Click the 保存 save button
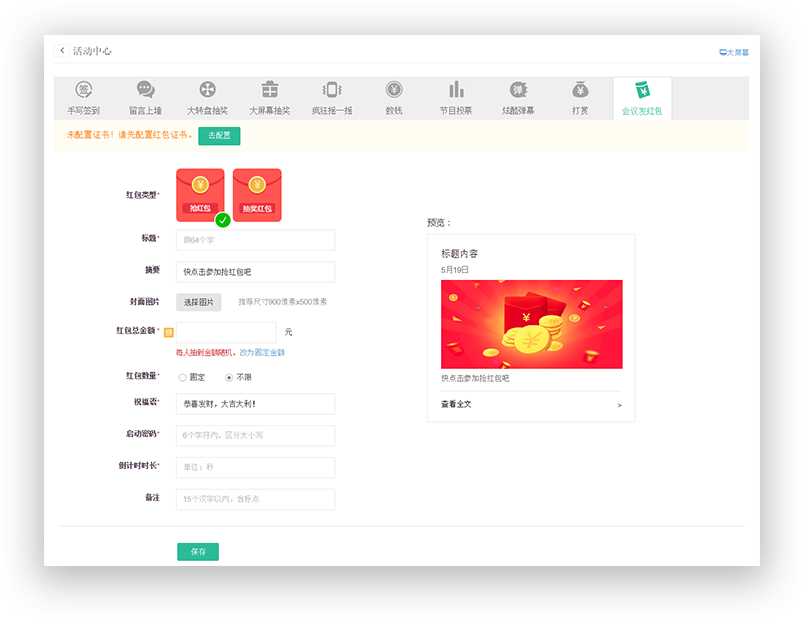 [x=198, y=552]
